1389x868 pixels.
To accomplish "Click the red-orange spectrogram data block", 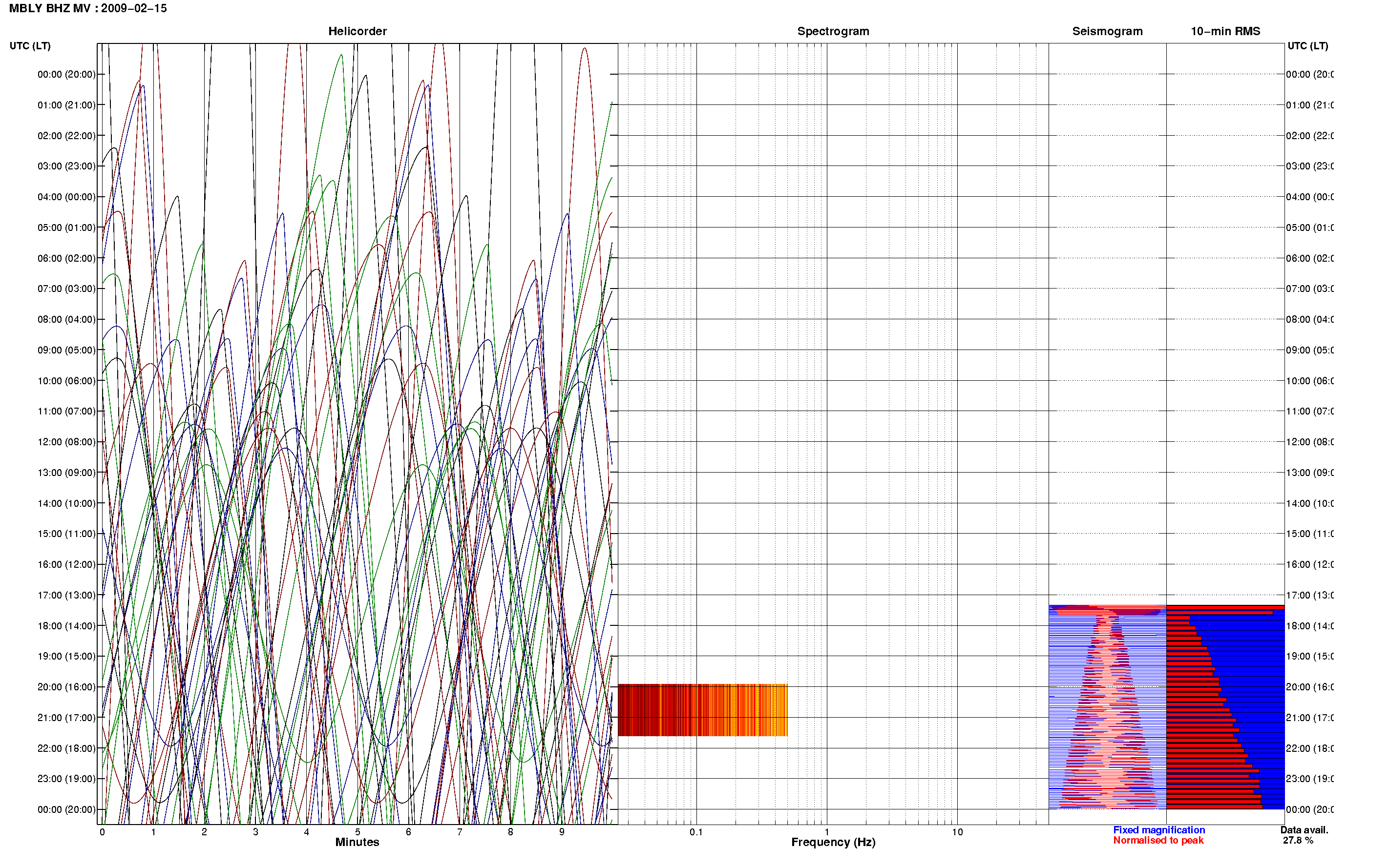I will pyautogui.click(x=702, y=710).
